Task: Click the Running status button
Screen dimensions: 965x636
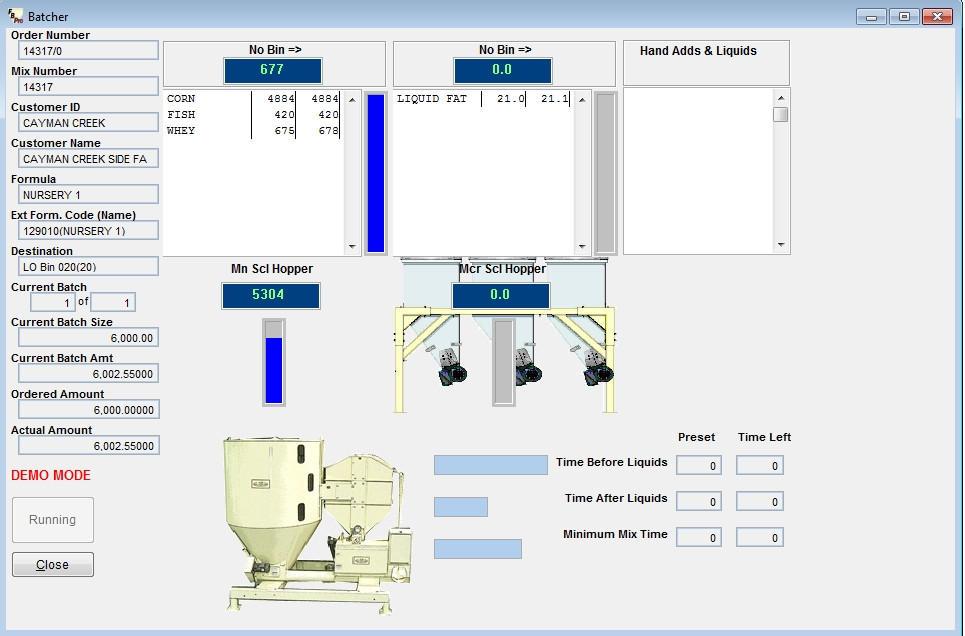Action: (52, 519)
